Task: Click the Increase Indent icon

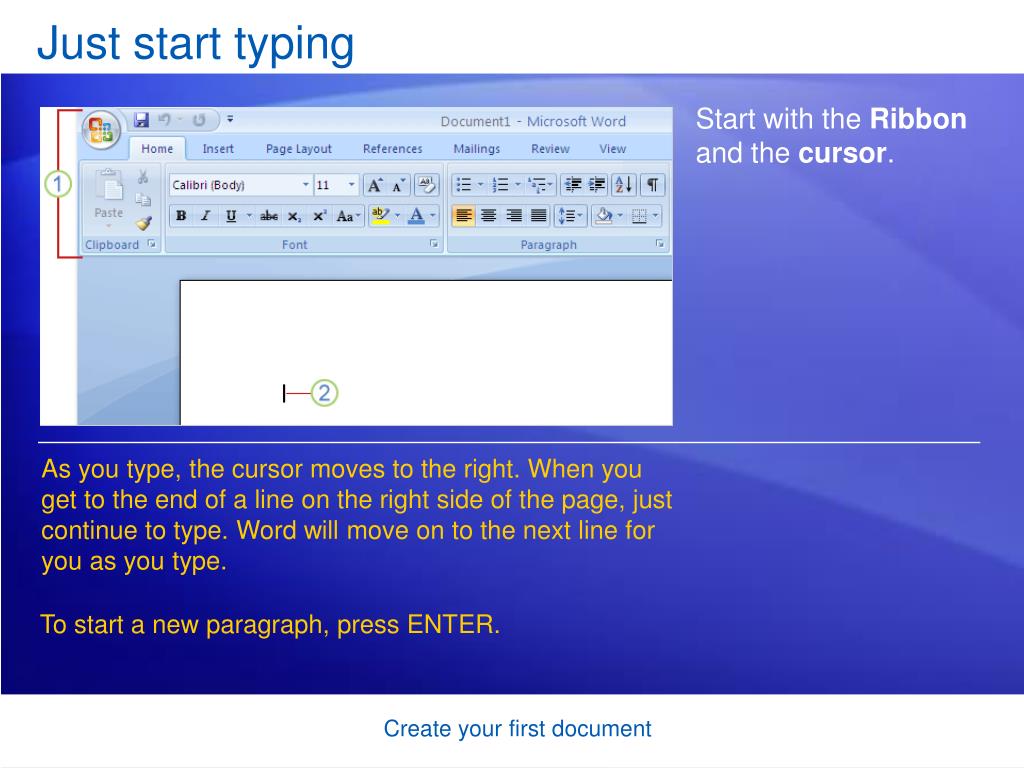Action: pyautogui.click(x=597, y=185)
